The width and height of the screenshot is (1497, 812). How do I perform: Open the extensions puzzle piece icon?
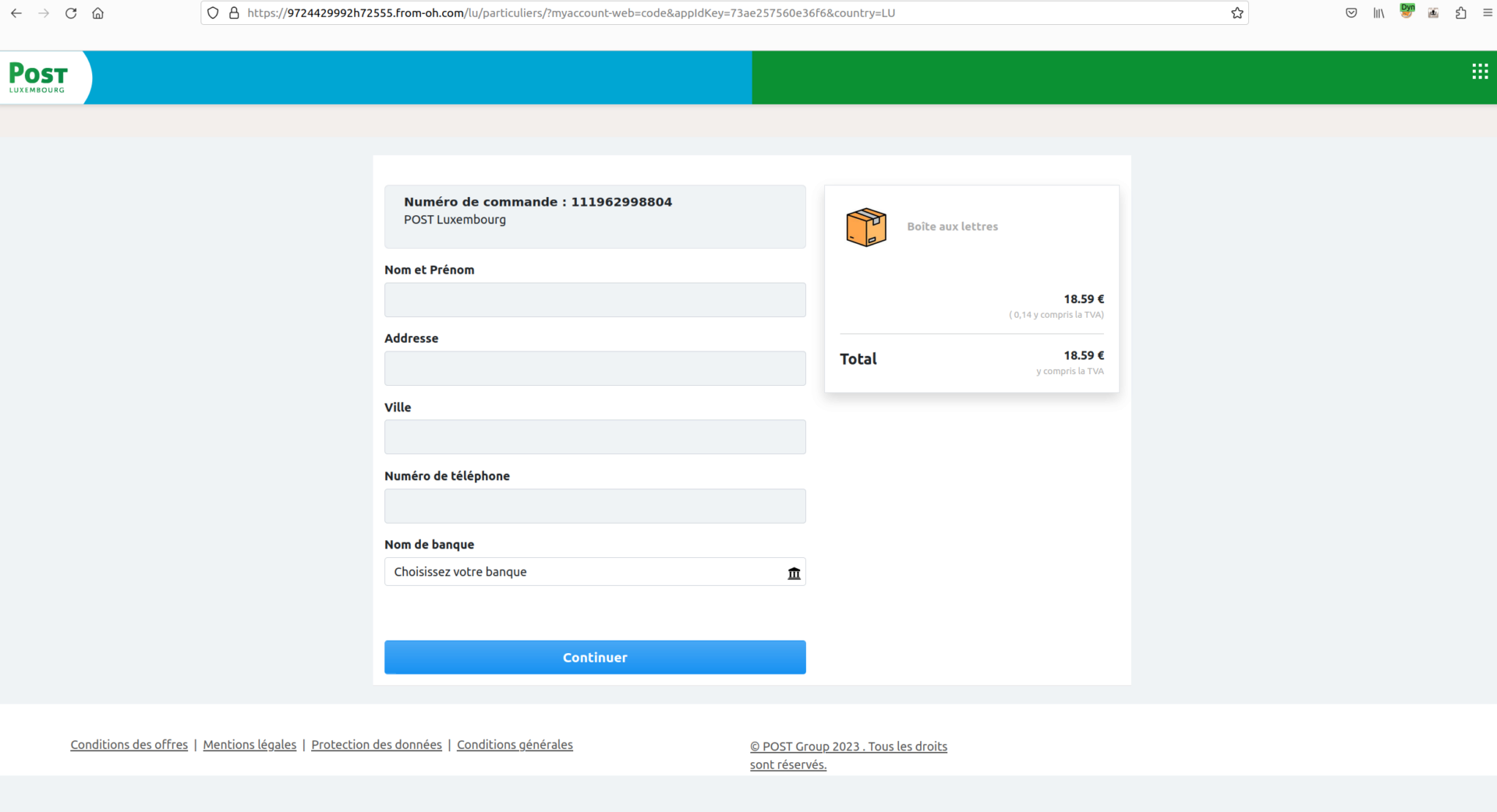coord(1460,13)
